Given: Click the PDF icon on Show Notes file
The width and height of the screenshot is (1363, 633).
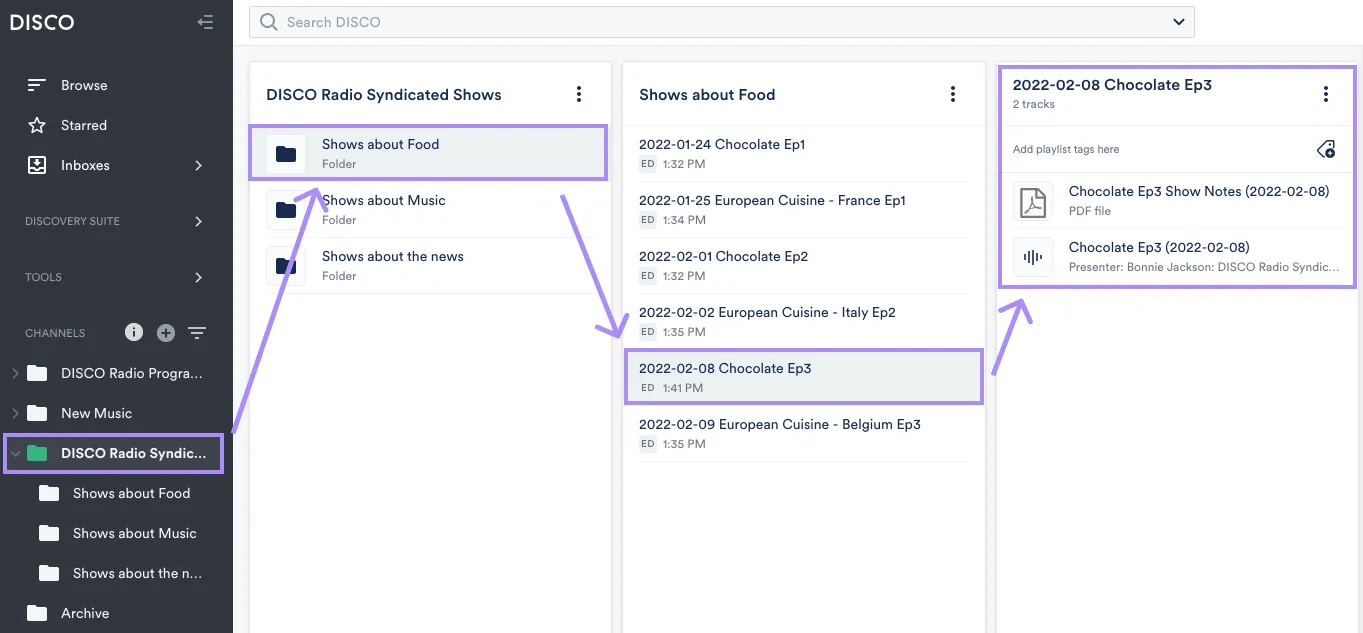Looking at the screenshot, I should coord(1032,200).
